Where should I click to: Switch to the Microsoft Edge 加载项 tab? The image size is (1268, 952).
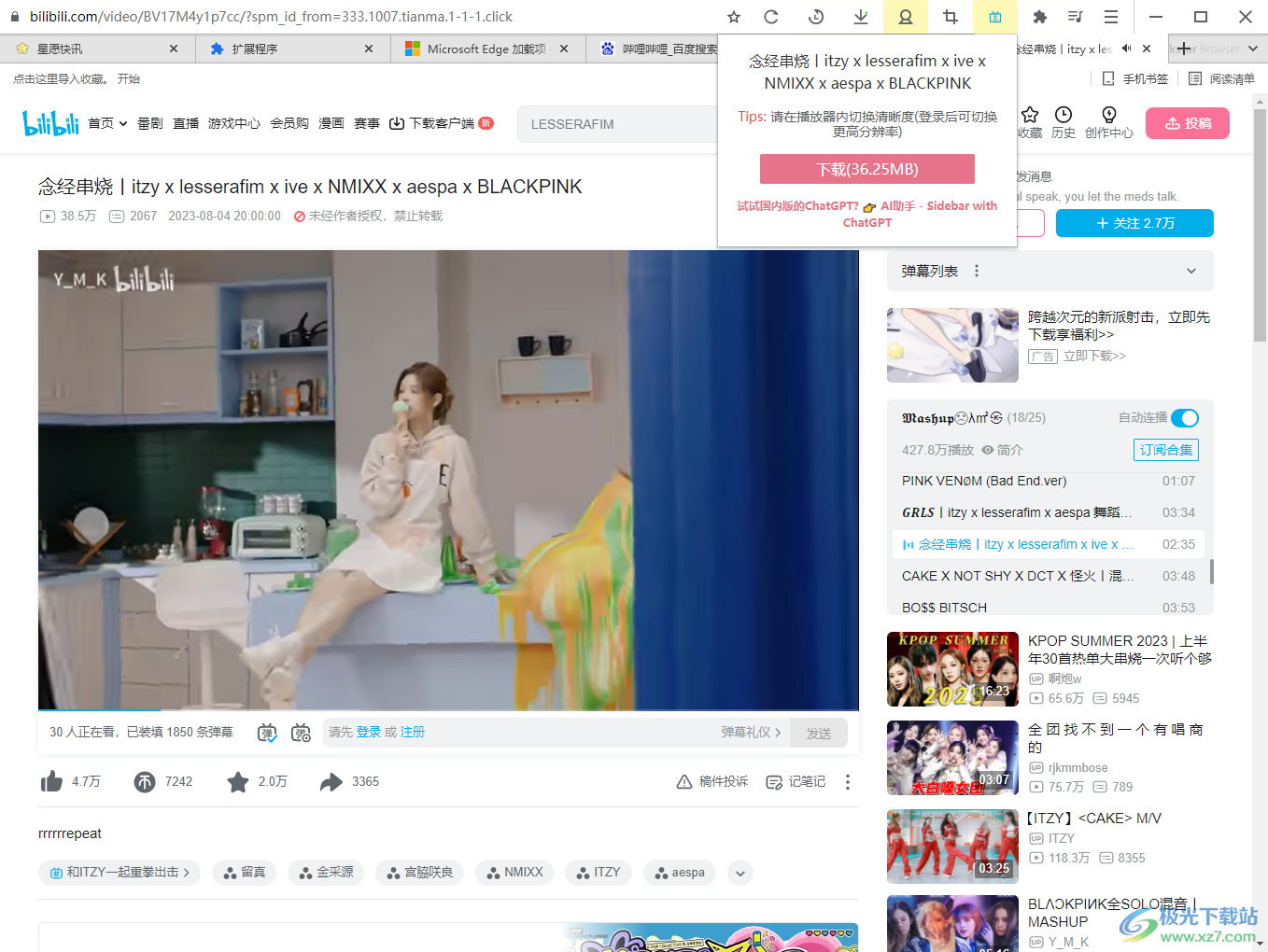[487, 49]
